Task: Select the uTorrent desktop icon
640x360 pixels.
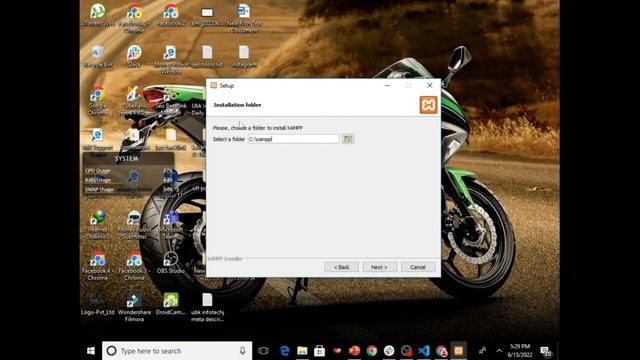Action: point(98,15)
